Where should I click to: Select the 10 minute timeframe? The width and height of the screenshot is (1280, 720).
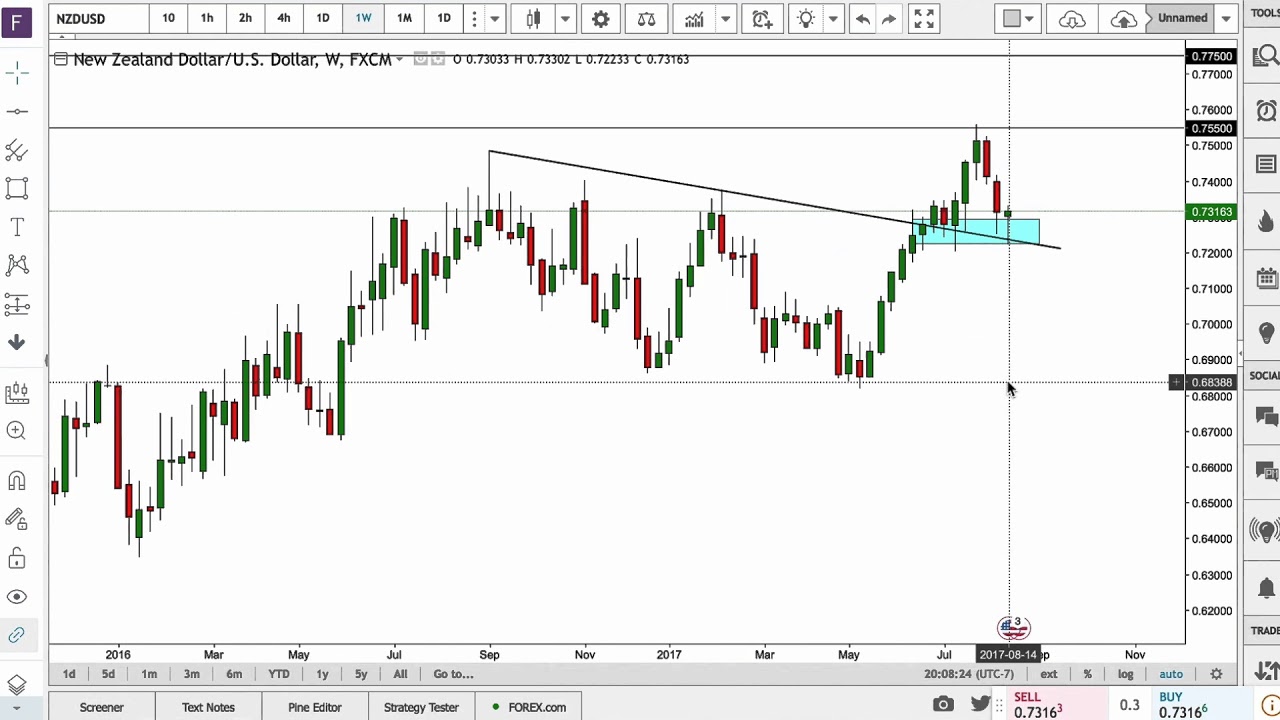point(168,18)
